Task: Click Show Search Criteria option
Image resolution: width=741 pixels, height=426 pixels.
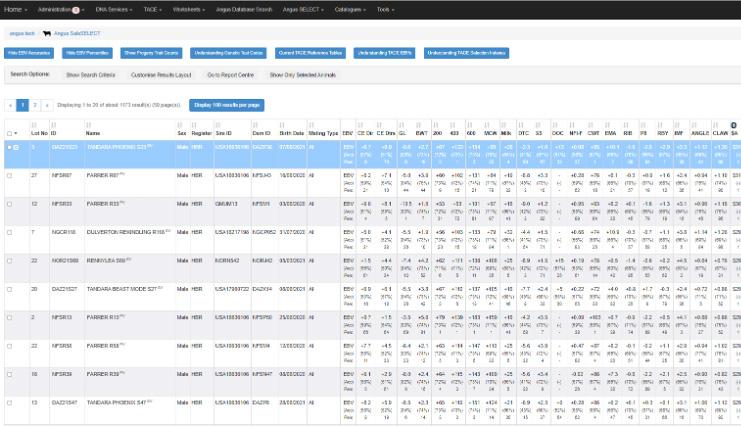Action: pyautogui.click(x=91, y=75)
